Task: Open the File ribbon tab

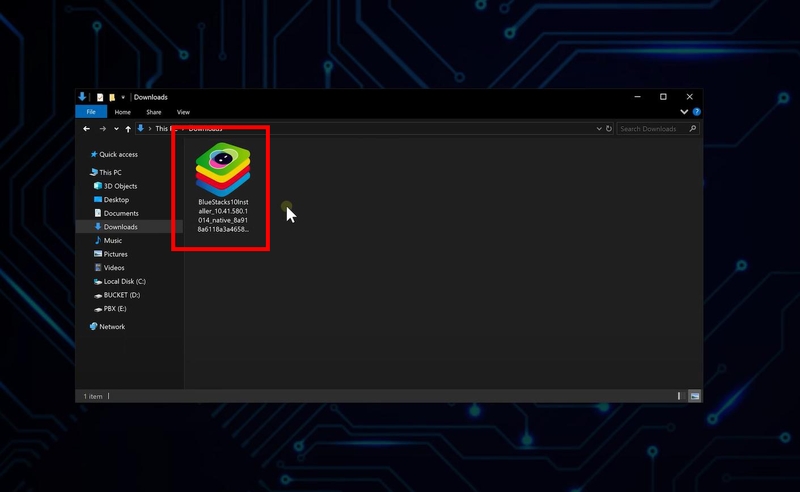Action: (x=91, y=112)
